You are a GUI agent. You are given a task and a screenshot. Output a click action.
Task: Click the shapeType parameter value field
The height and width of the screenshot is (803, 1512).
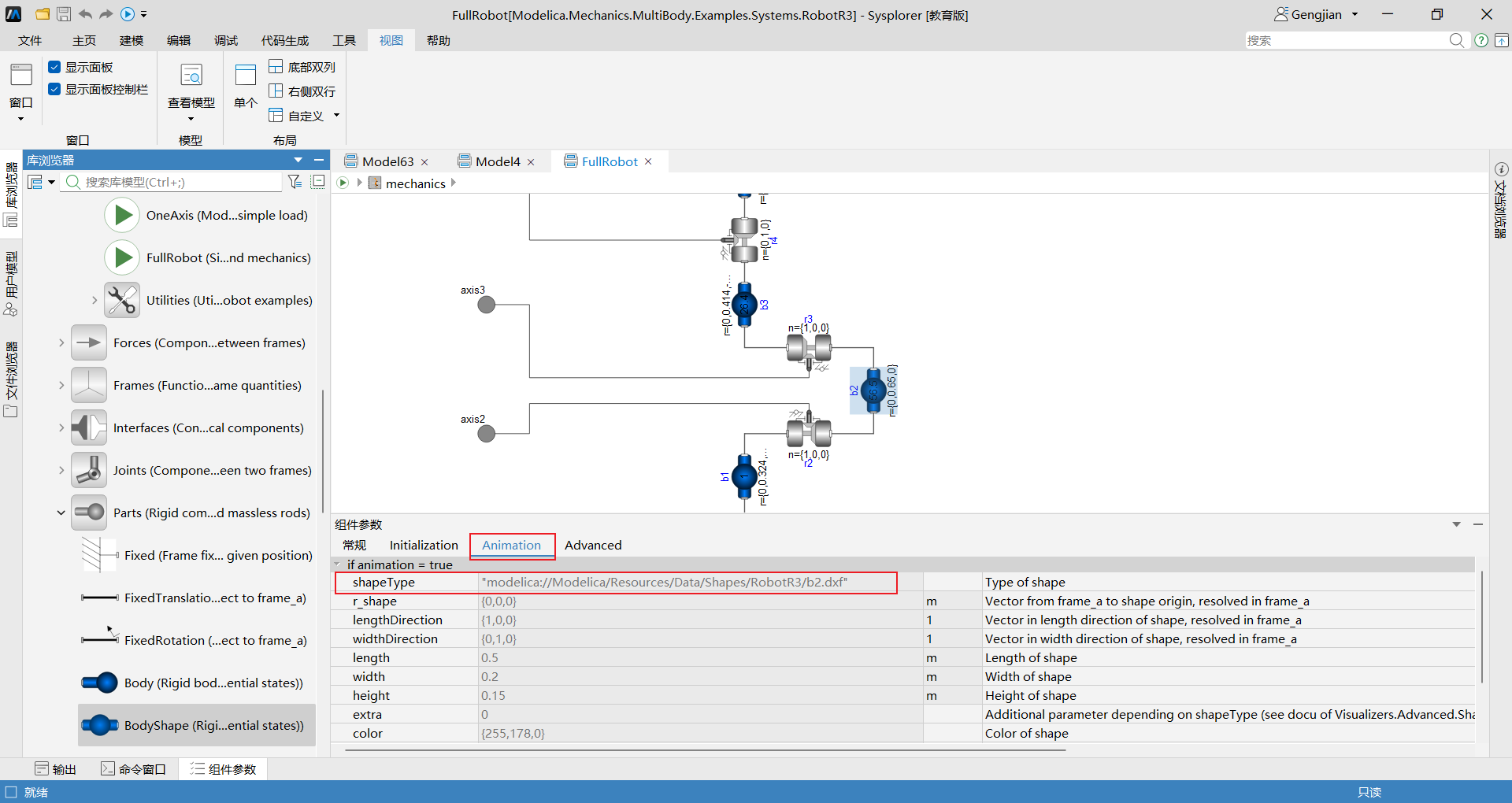tap(700, 582)
